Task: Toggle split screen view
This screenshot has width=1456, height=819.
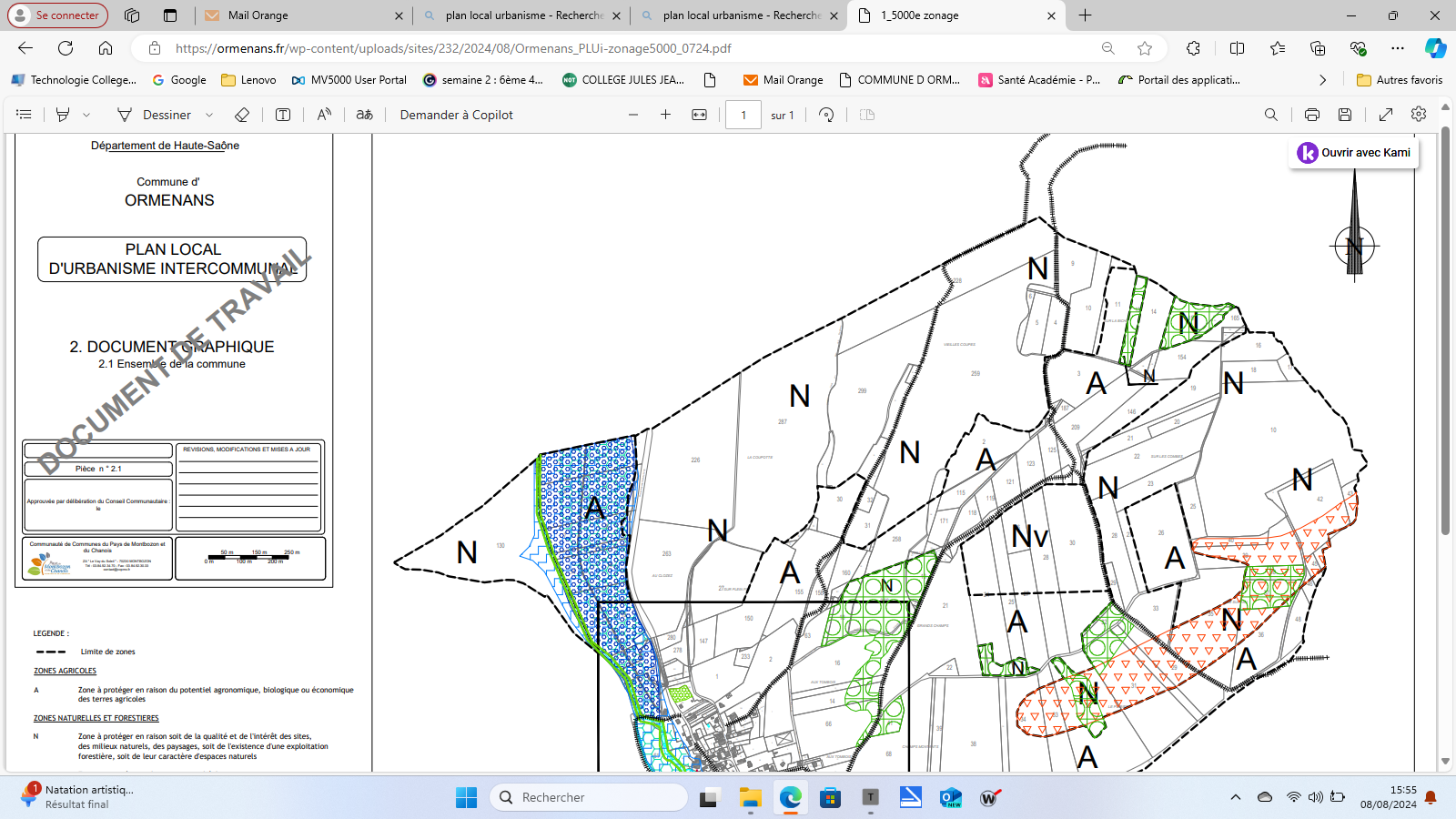Action: (1237, 48)
